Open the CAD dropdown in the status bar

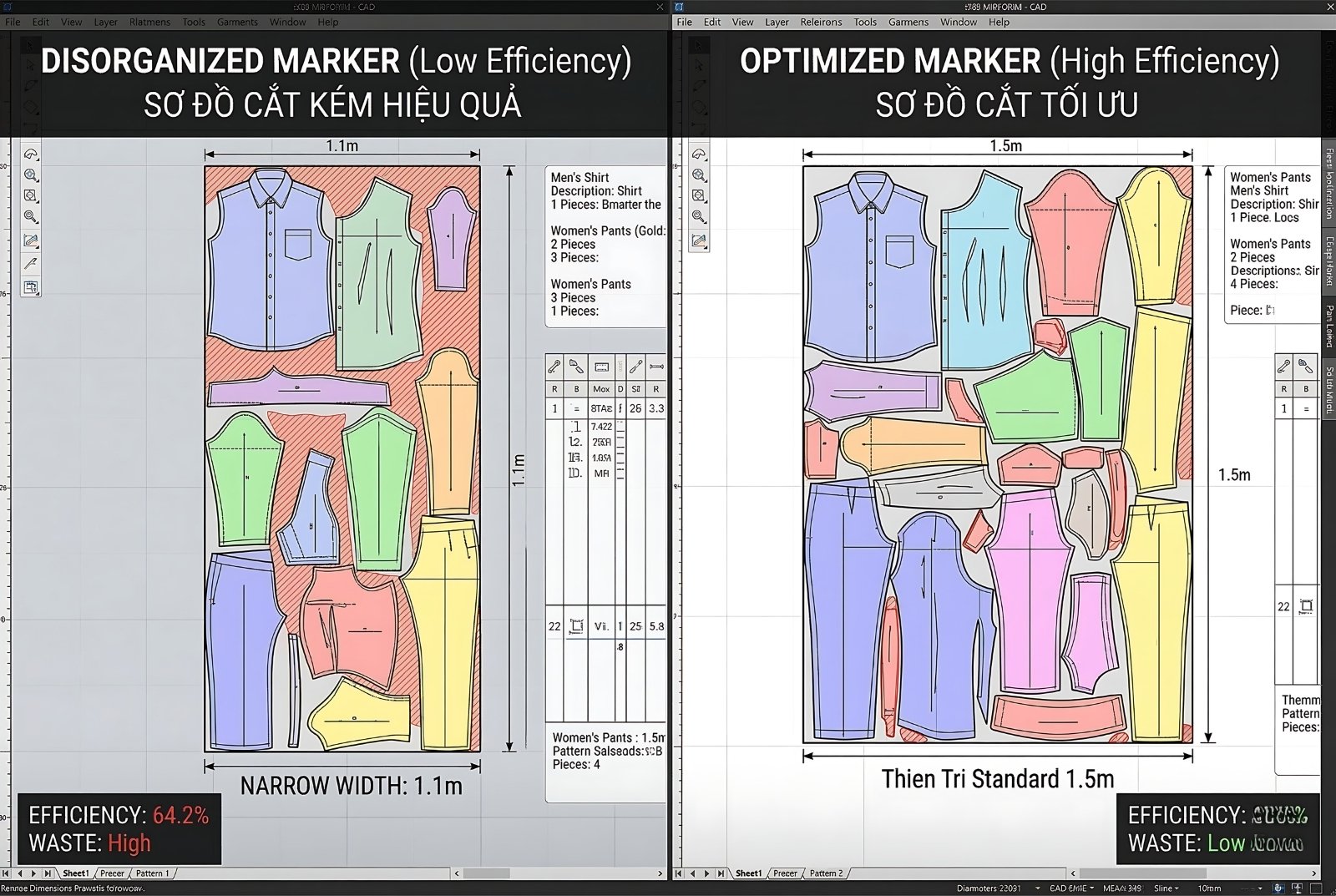coord(1091,888)
